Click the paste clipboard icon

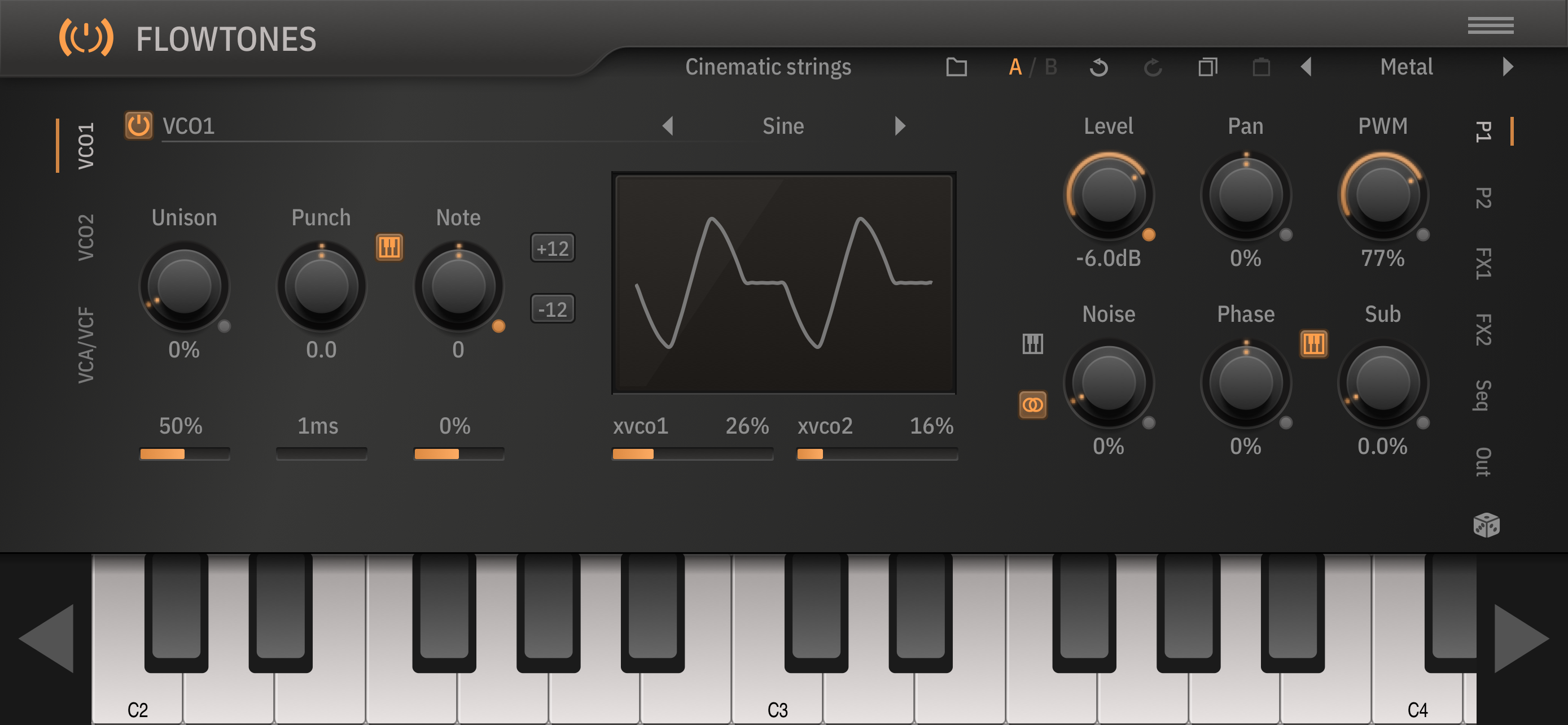click(x=1261, y=67)
